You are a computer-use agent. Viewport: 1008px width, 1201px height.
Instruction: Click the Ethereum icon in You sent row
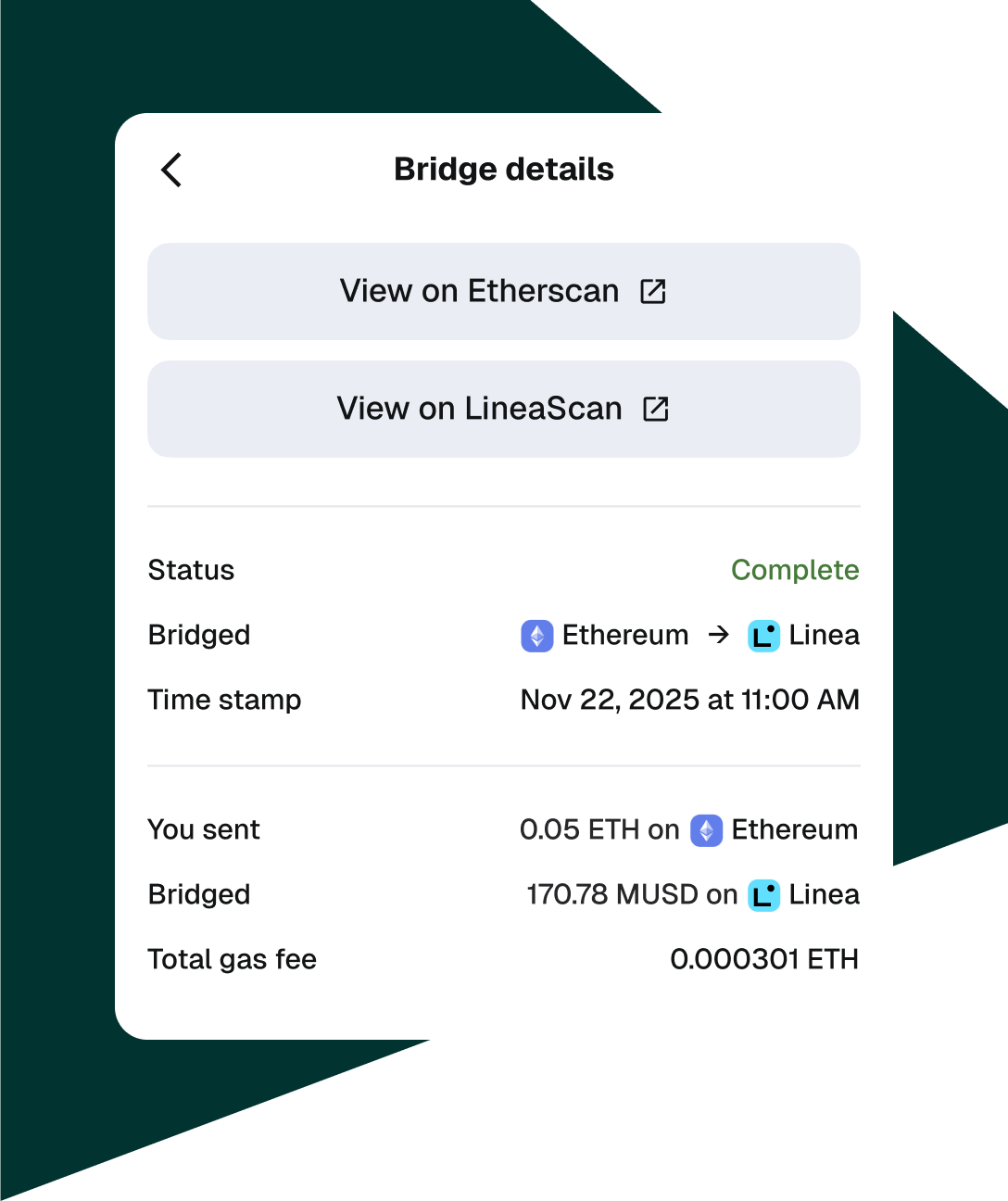click(706, 830)
